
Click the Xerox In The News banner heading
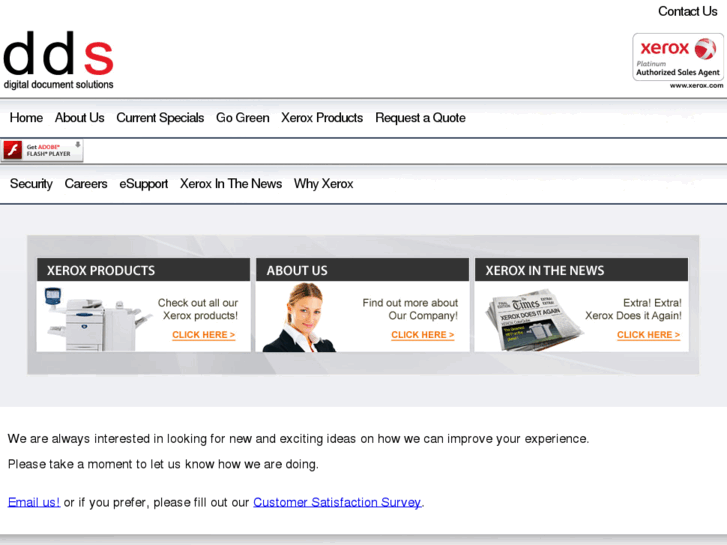point(581,270)
